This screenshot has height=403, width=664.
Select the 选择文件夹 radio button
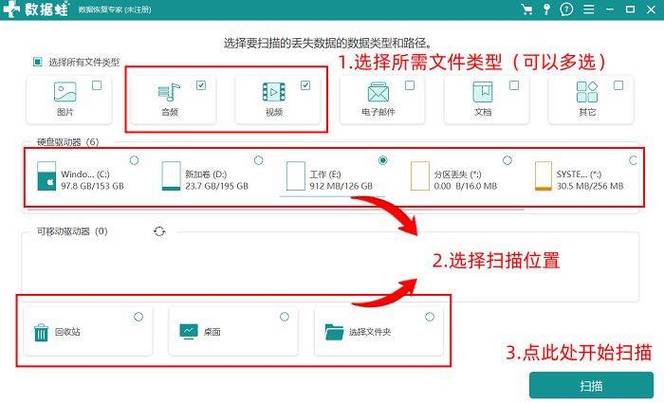pyautogui.click(x=430, y=317)
